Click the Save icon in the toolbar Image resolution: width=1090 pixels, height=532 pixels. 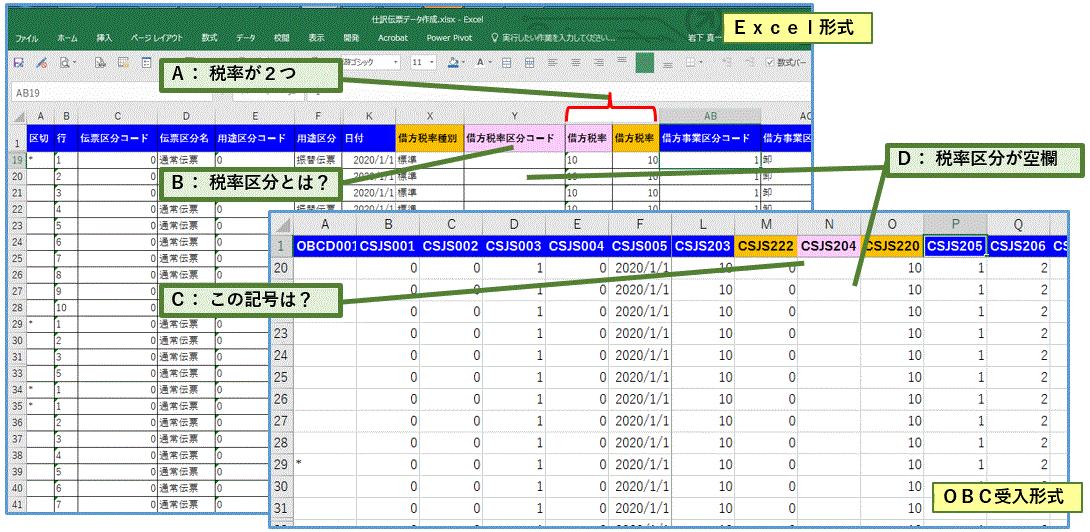(x=18, y=62)
